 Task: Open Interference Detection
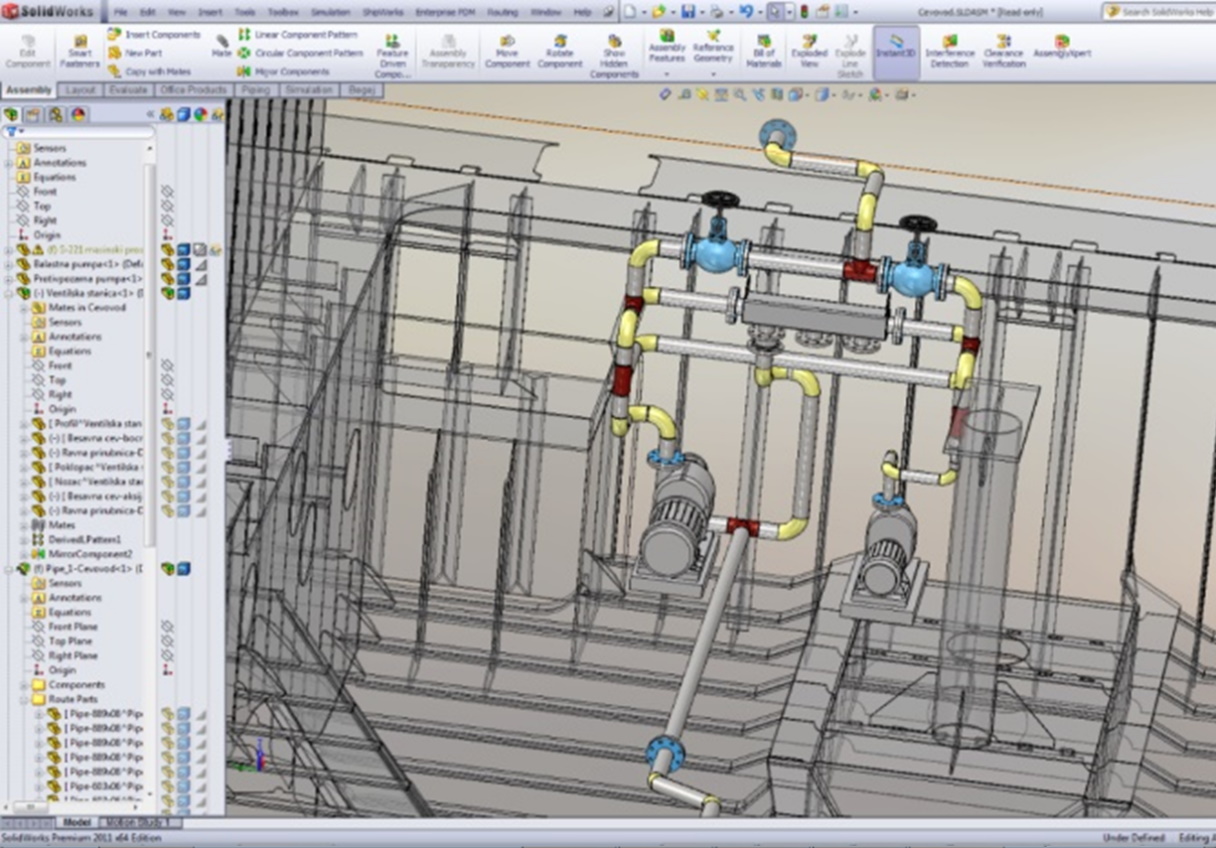949,52
